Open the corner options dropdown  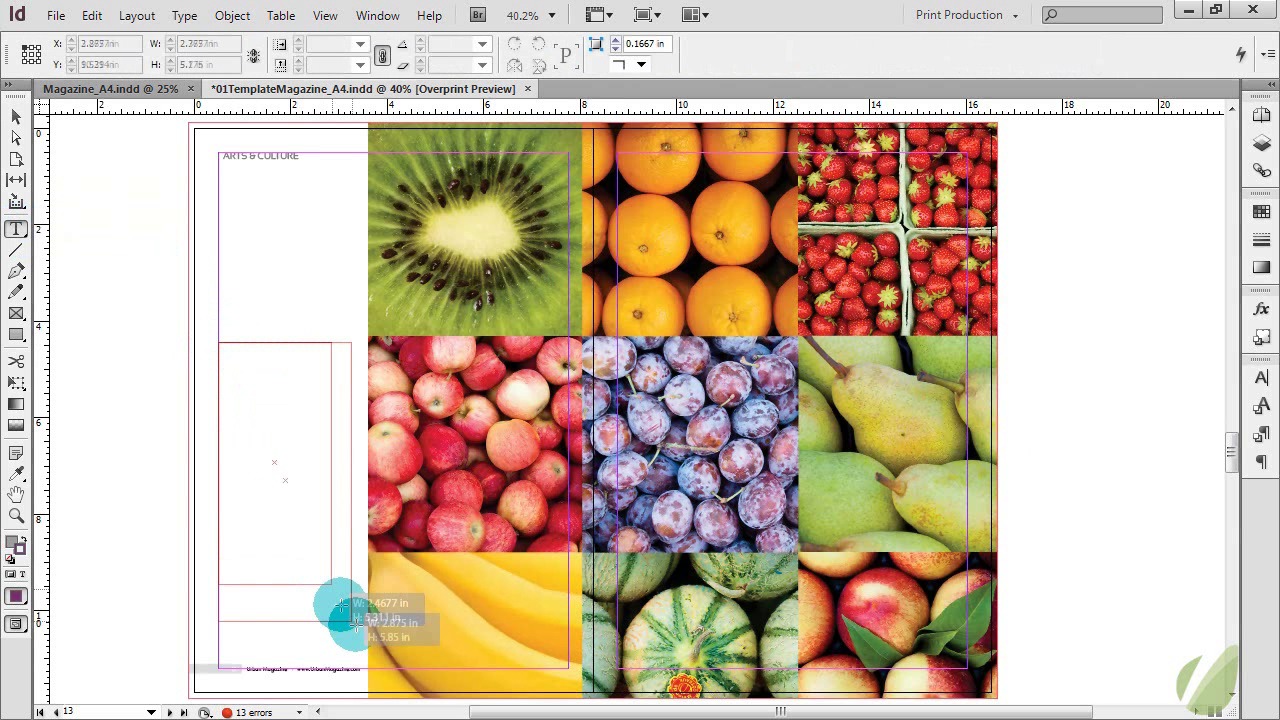click(641, 65)
